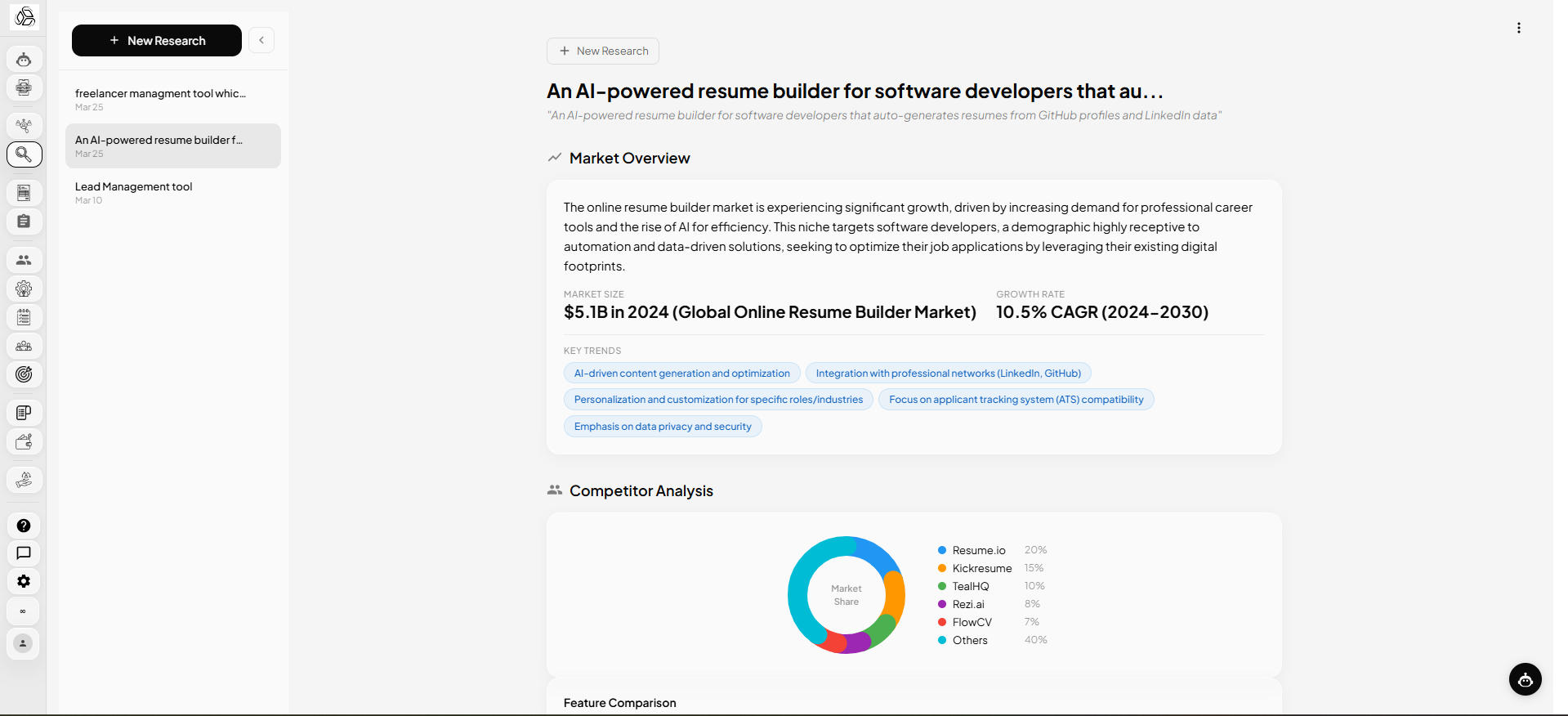Click the TealHQ legend entry
The width and height of the screenshot is (1568, 716).
(x=992, y=586)
